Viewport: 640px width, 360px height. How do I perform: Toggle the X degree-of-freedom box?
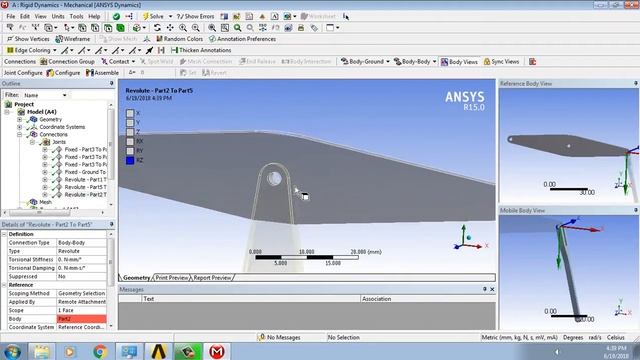point(130,113)
